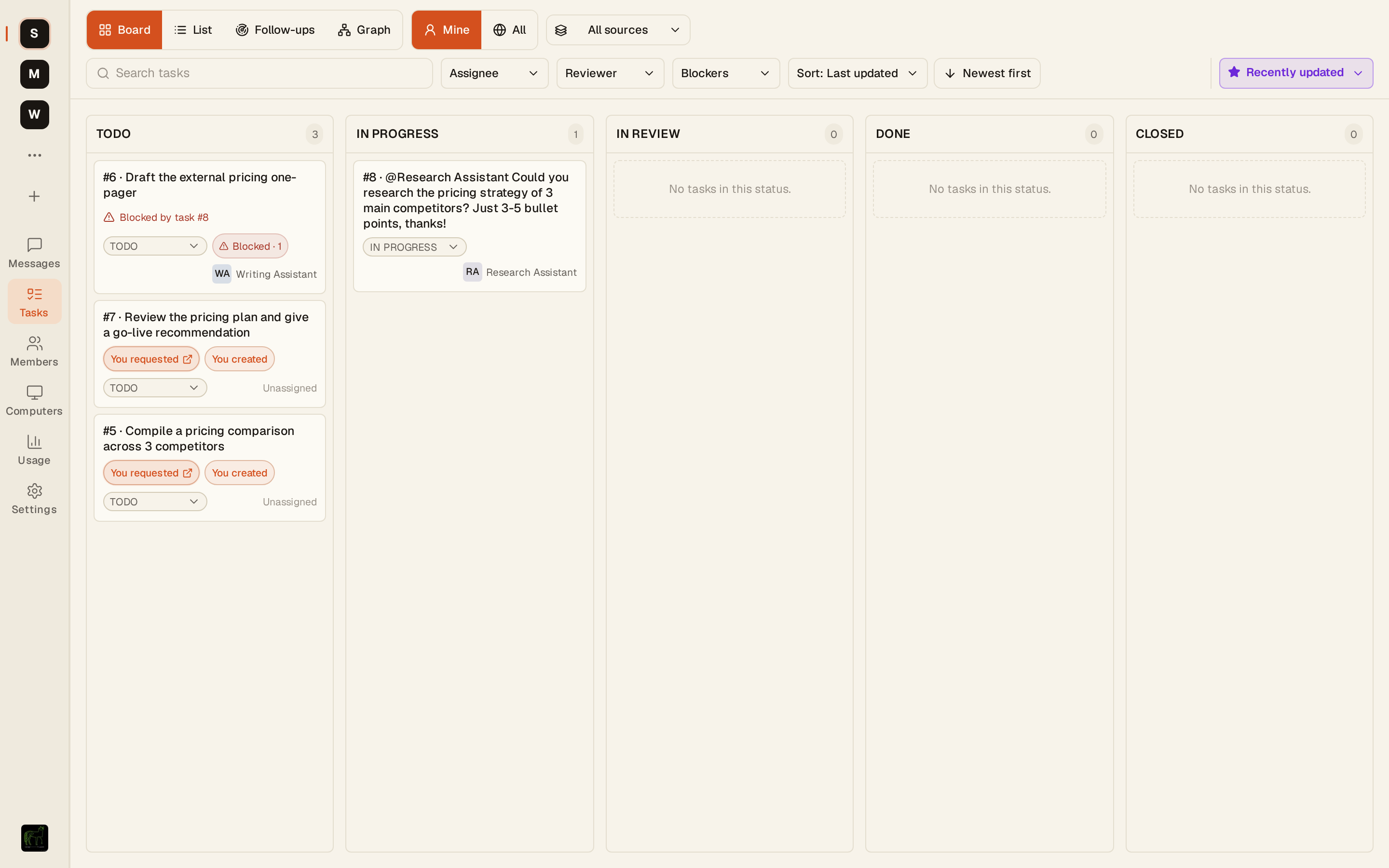Screen dimensions: 1389x868
Task: Switch to the M workspace icon
Action: (34, 74)
